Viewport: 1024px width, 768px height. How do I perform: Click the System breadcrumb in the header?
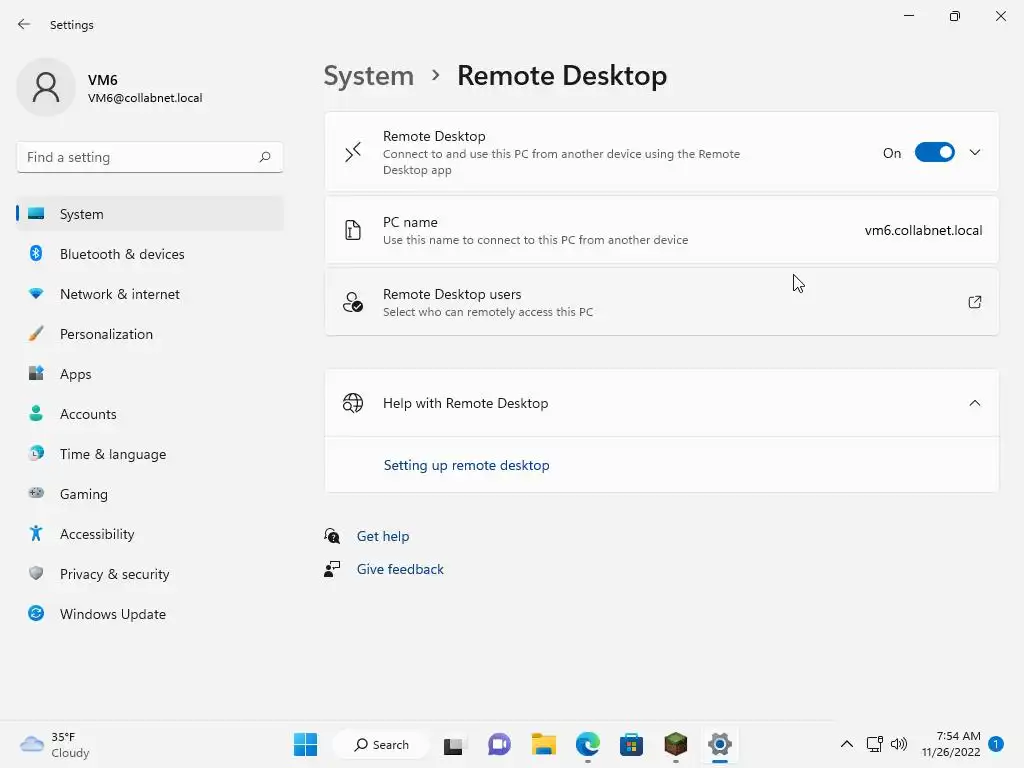click(x=368, y=76)
